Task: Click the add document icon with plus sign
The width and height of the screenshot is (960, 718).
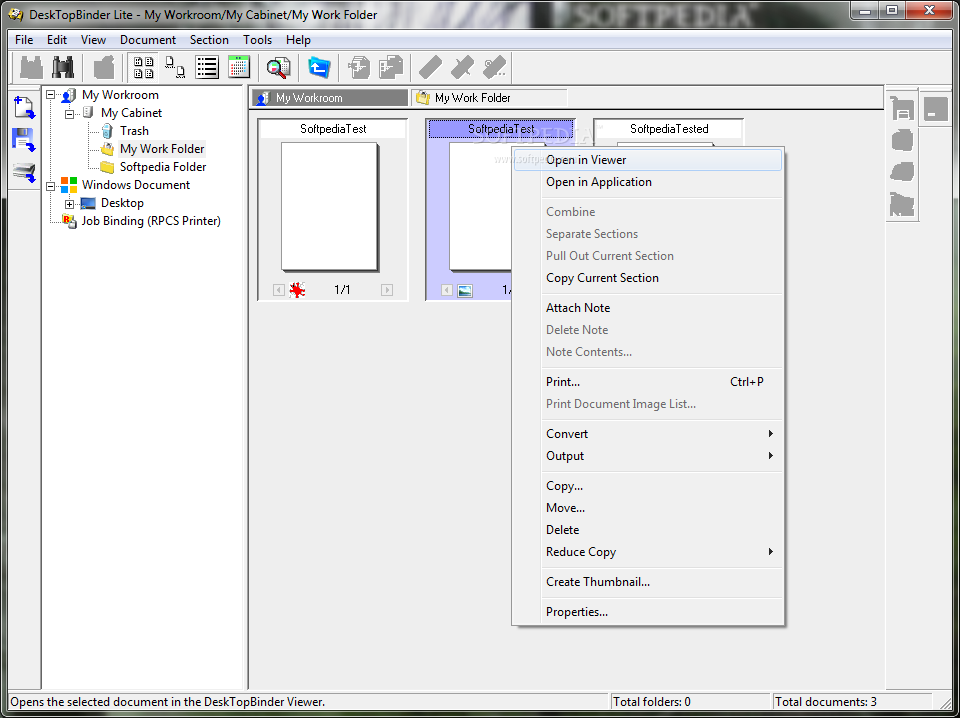Action: point(24,108)
